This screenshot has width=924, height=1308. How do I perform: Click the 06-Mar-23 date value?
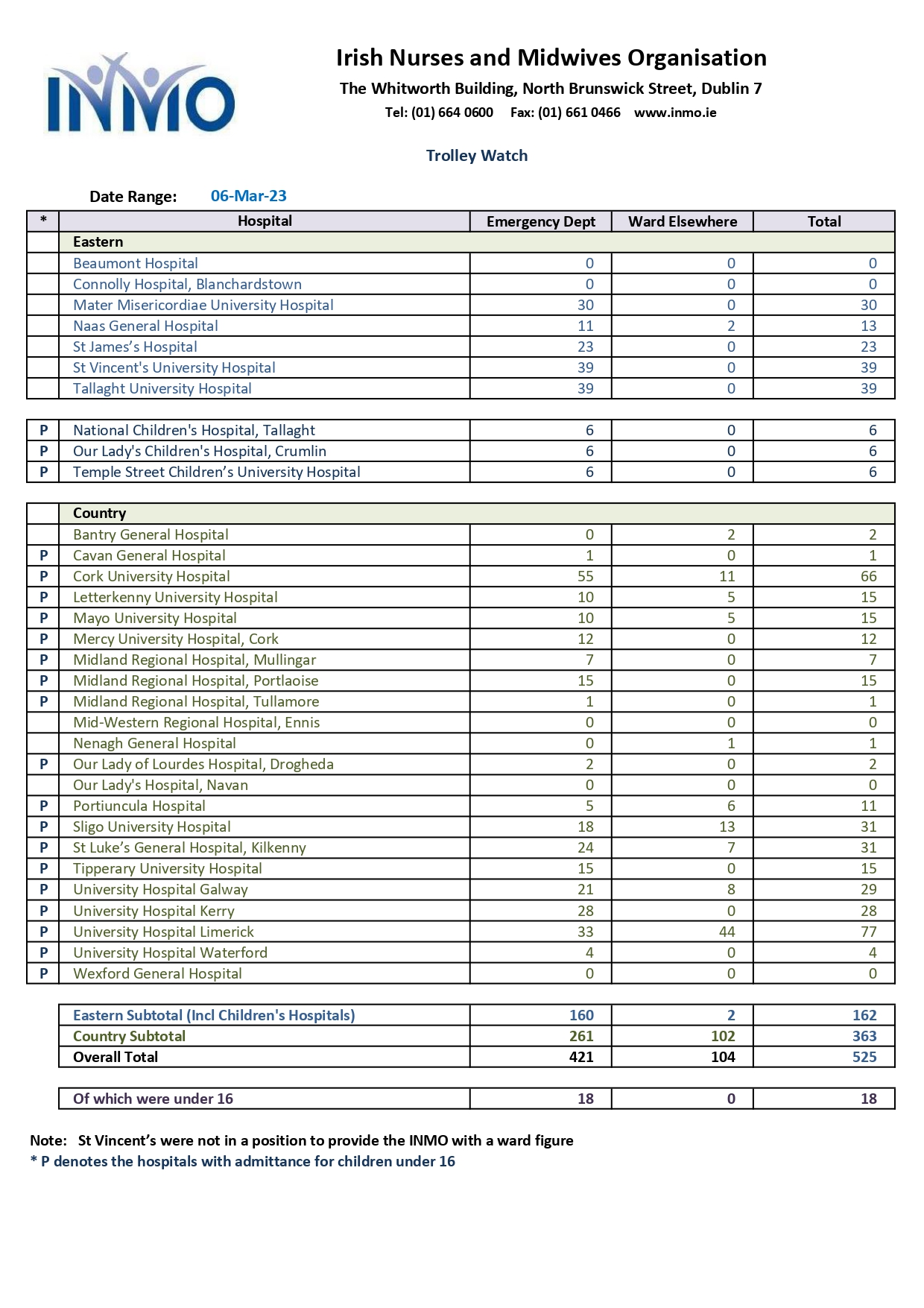(x=249, y=196)
